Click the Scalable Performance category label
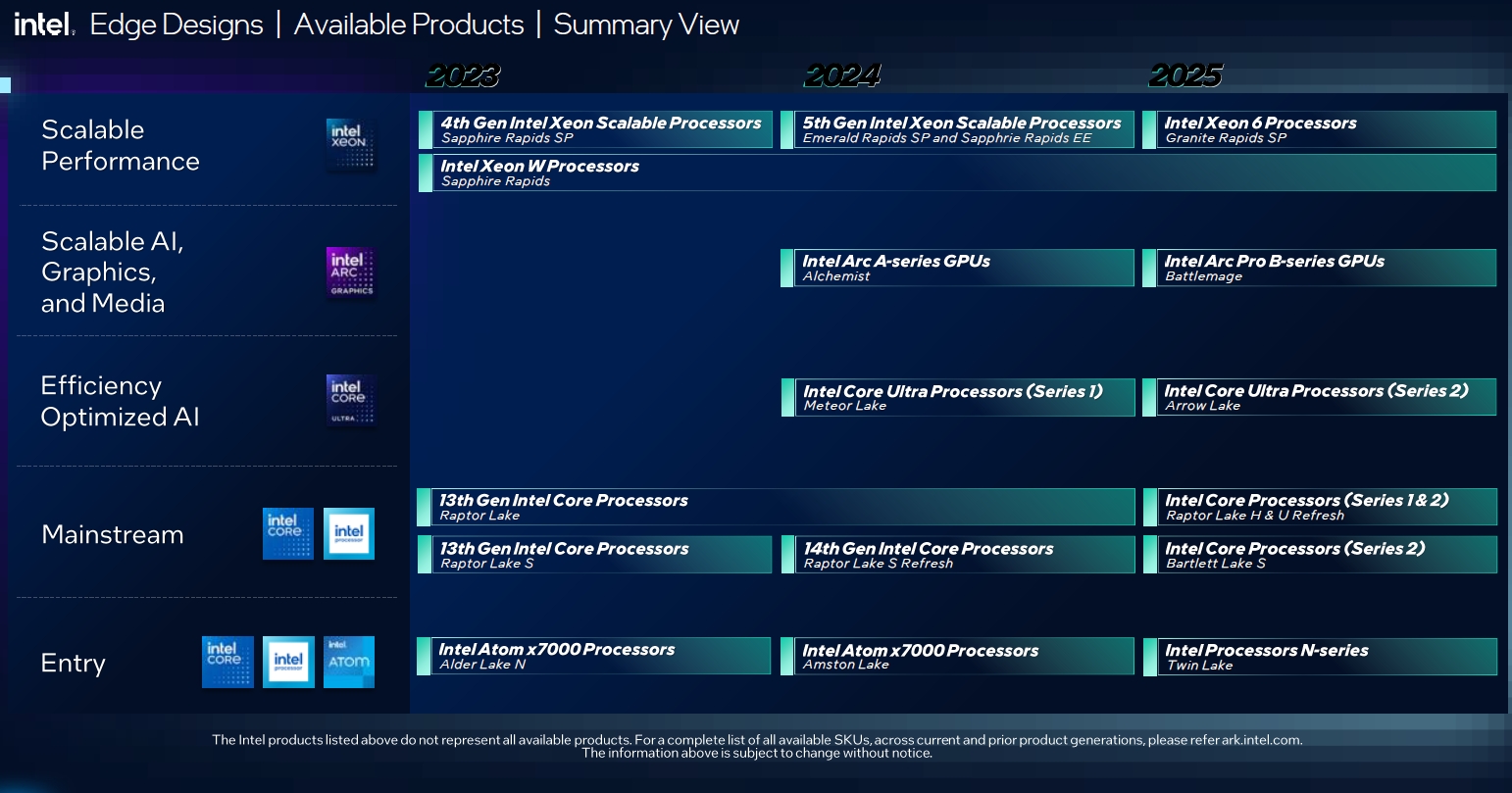1512x793 pixels. click(121, 145)
